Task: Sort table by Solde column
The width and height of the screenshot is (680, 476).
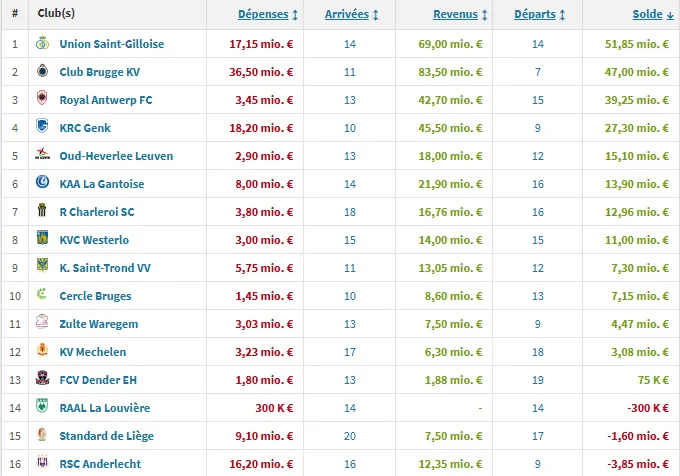Action: tap(650, 15)
